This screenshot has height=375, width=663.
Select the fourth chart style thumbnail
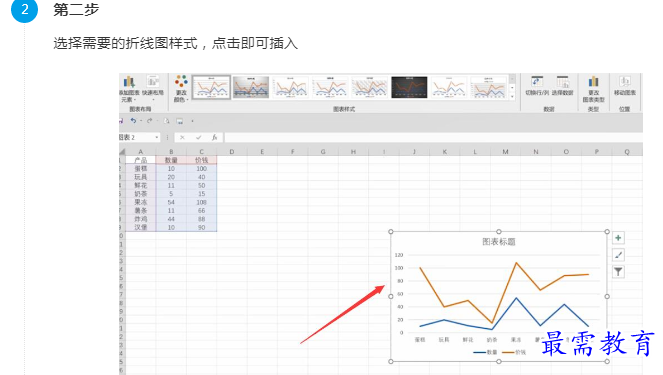(330, 87)
